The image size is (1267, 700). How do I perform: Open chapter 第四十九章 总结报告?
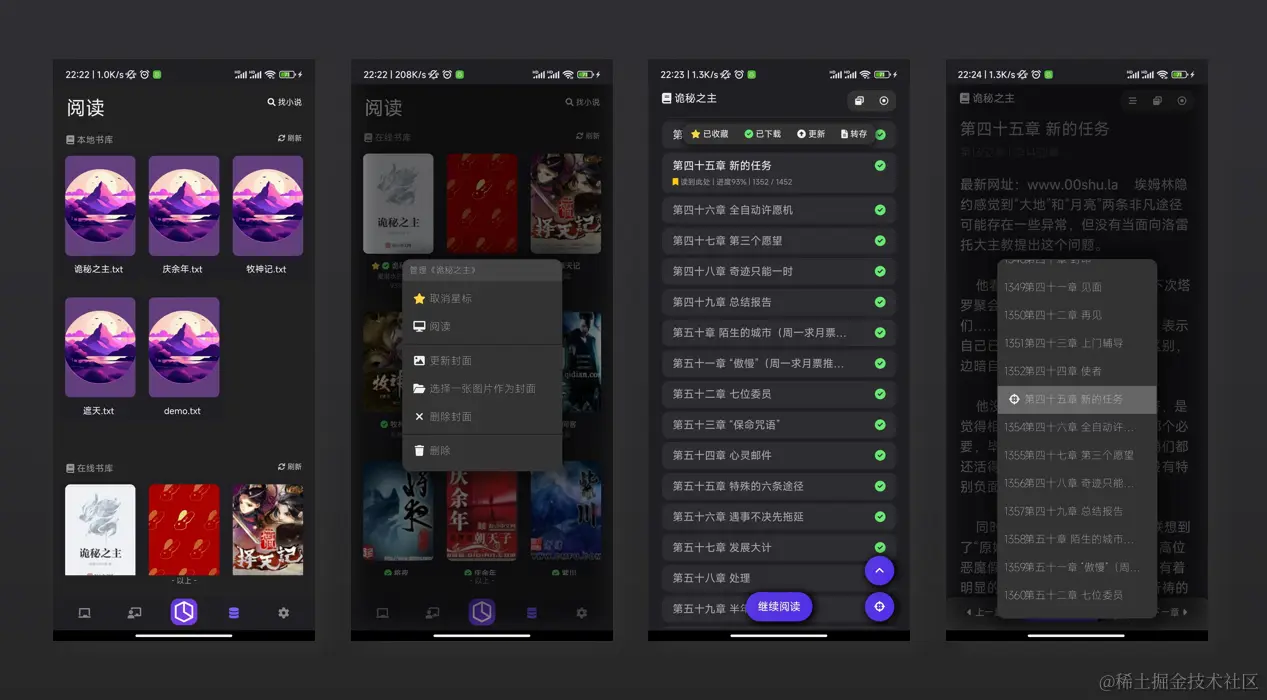click(x=779, y=301)
